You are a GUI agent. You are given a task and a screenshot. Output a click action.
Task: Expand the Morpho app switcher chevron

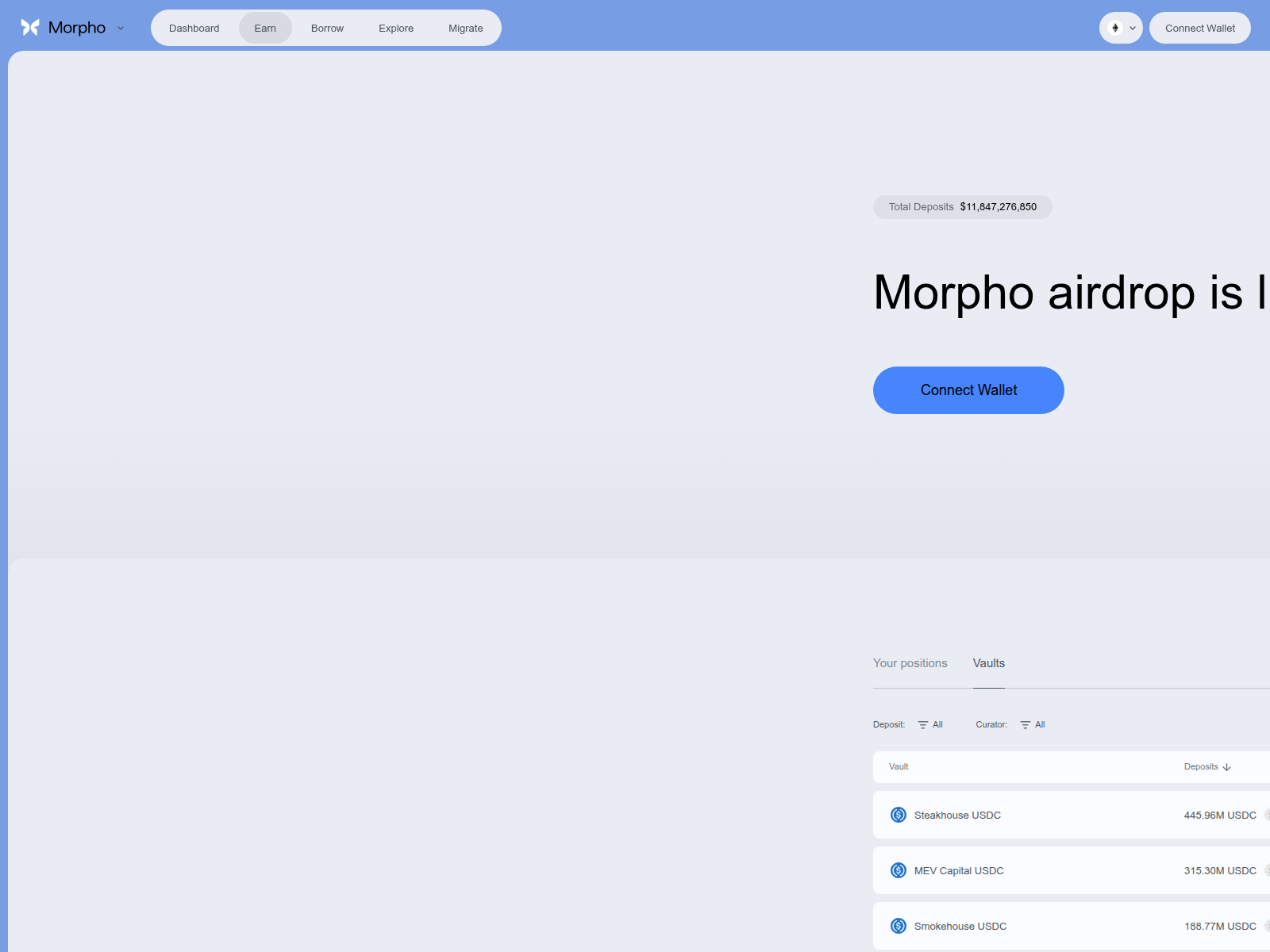point(120,28)
